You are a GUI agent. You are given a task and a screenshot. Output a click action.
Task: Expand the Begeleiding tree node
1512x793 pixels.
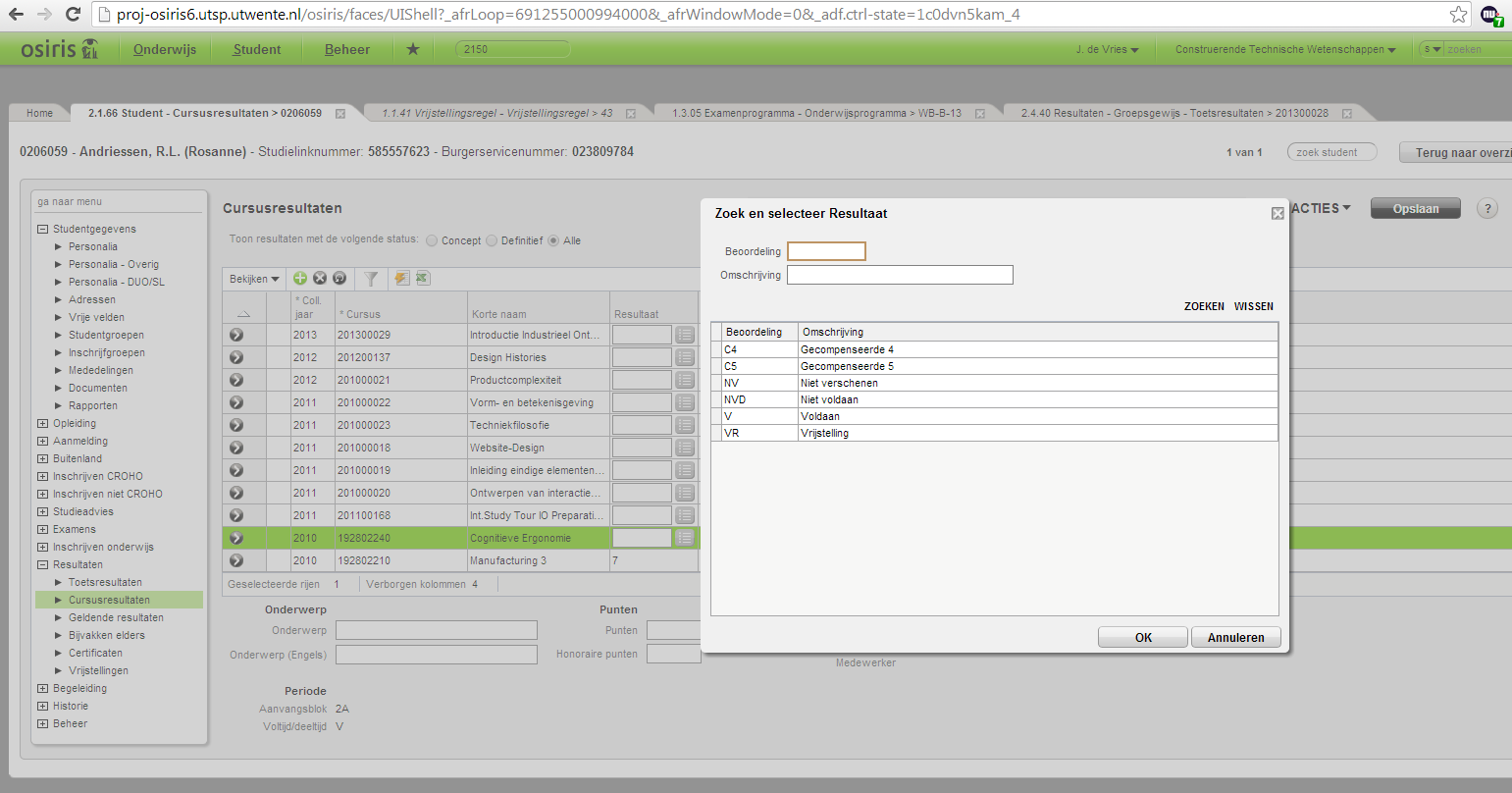click(x=42, y=688)
